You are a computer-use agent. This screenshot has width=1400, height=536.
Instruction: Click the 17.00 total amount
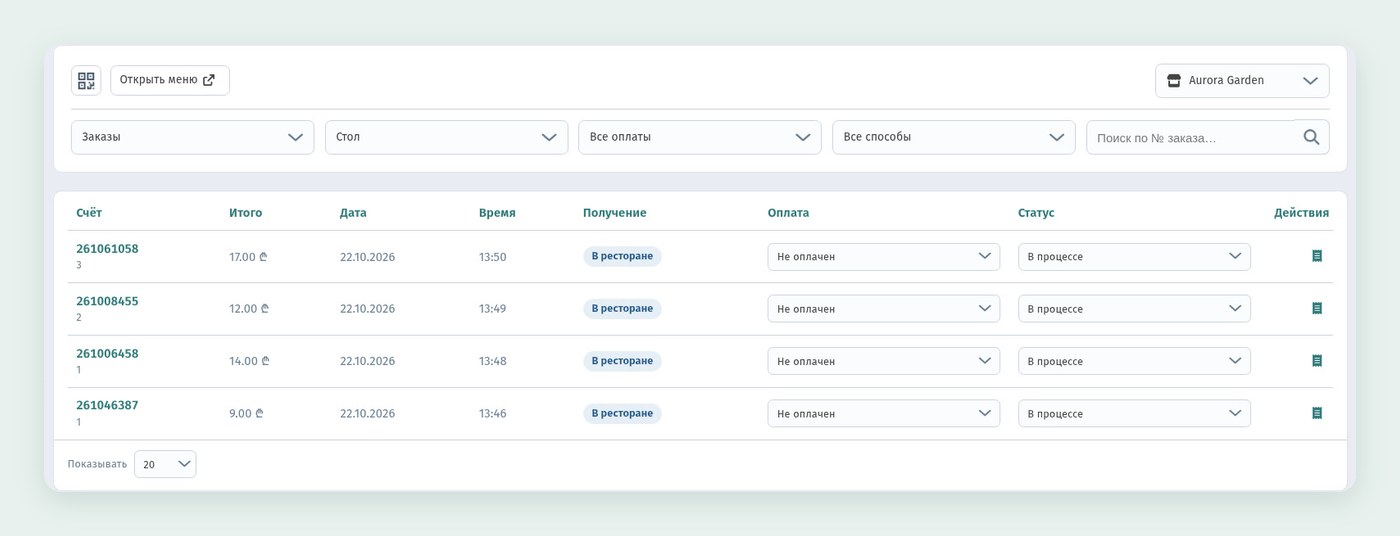(248, 257)
